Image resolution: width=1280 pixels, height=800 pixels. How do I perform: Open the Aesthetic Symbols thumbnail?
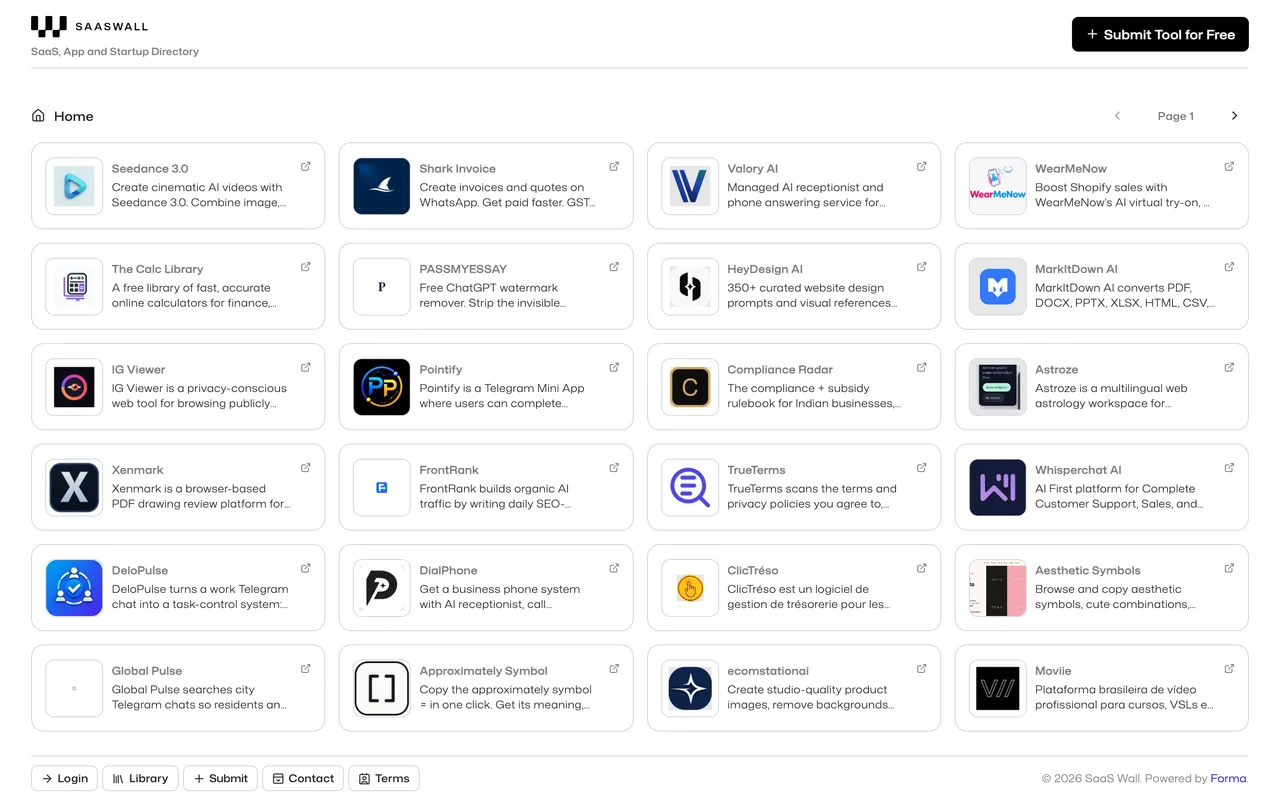998,588
